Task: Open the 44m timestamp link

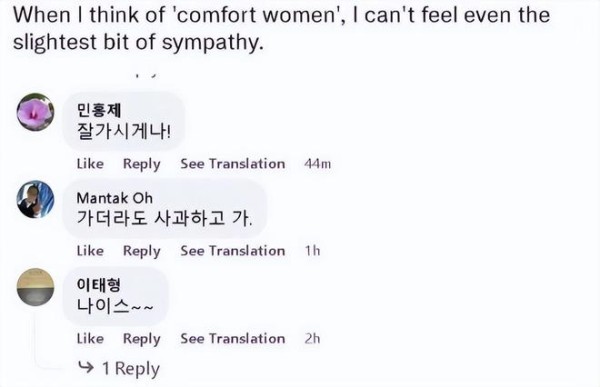Action: tap(318, 164)
